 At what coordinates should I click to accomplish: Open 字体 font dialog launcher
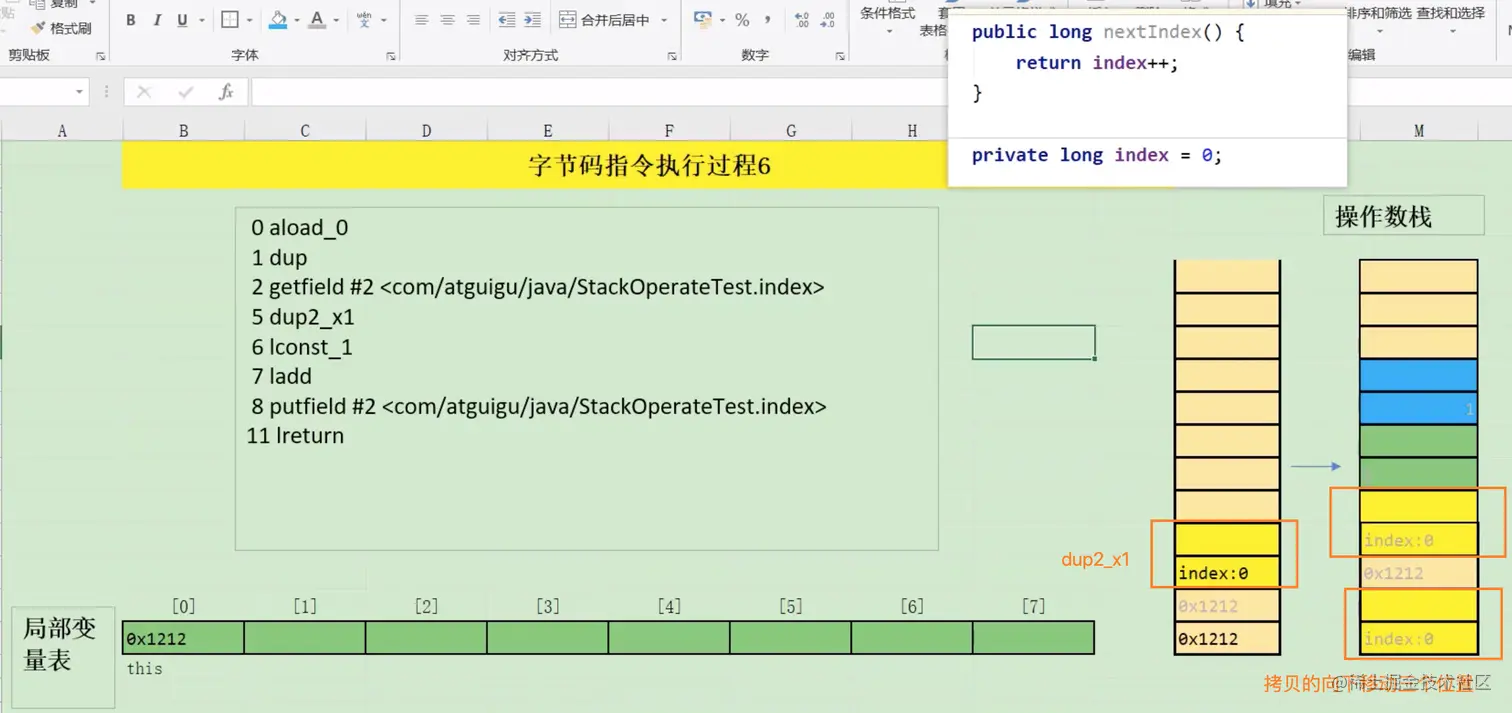pos(390,56)
